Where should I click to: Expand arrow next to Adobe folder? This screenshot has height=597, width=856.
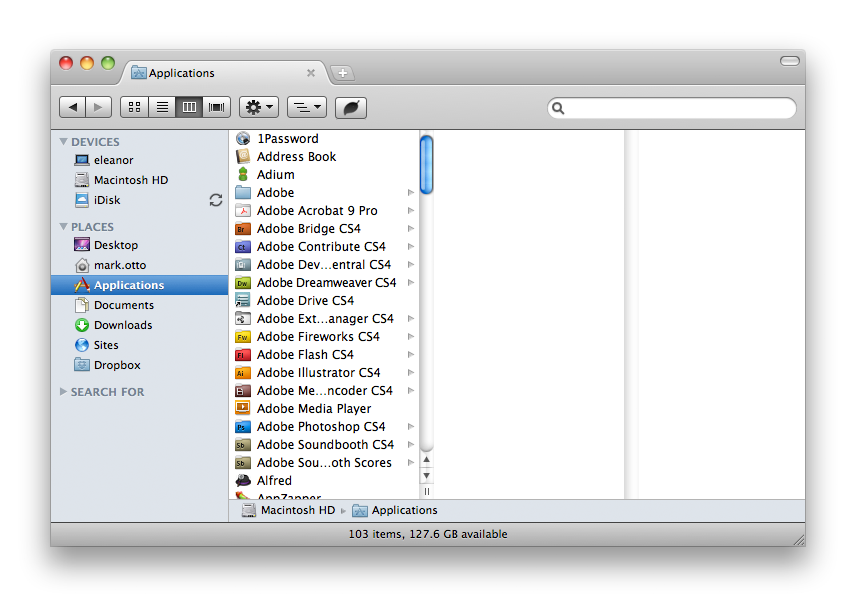(x=411, y=193)
